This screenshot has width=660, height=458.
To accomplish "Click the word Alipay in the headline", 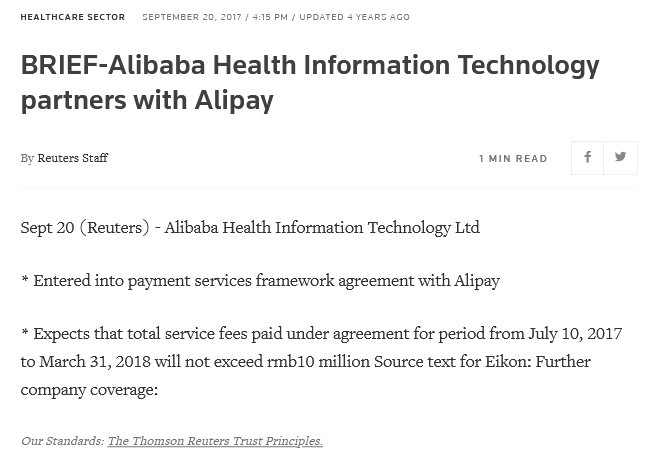I will point(234,101).
